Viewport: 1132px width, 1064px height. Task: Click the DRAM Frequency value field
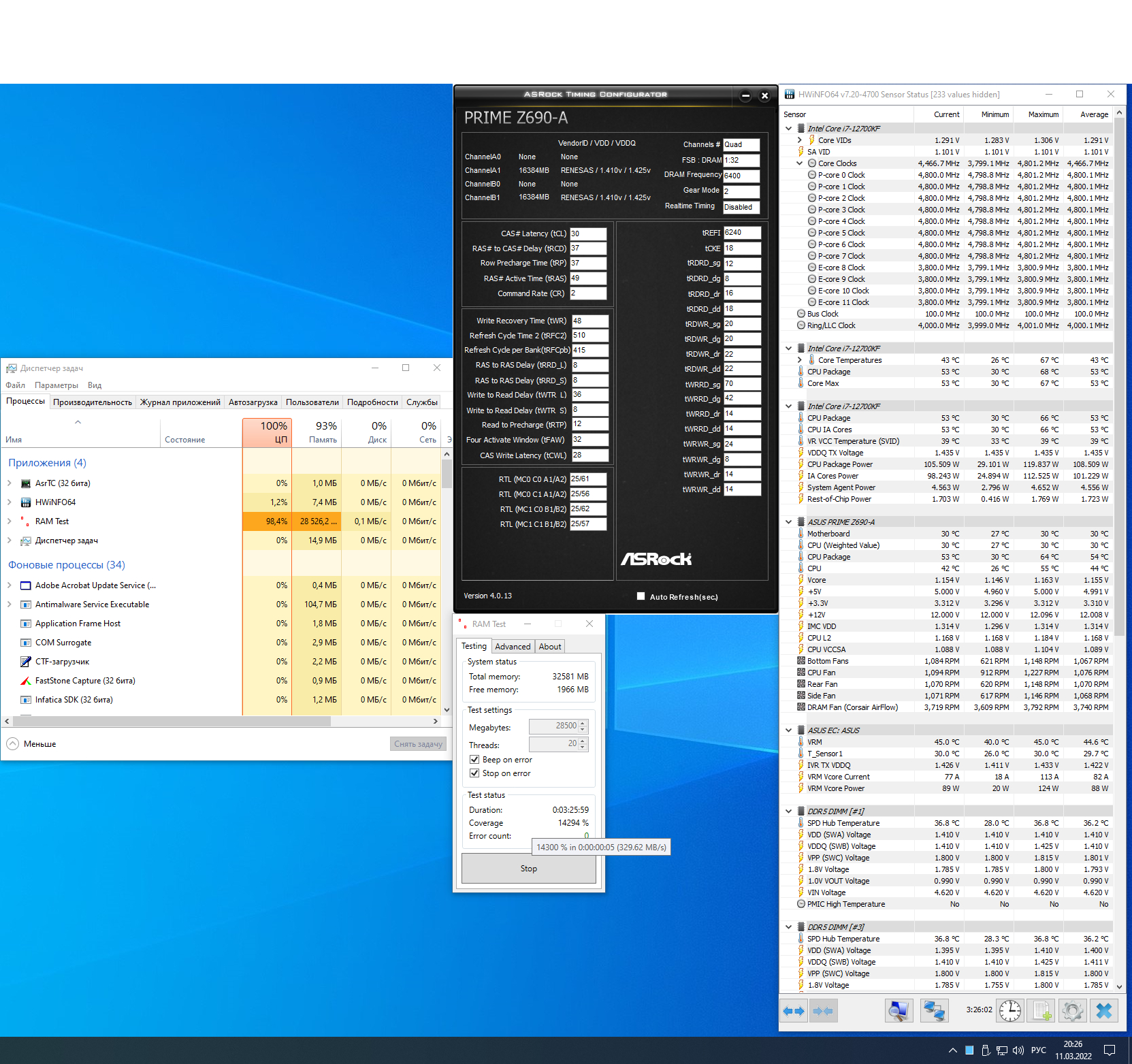tap(741, 176)
